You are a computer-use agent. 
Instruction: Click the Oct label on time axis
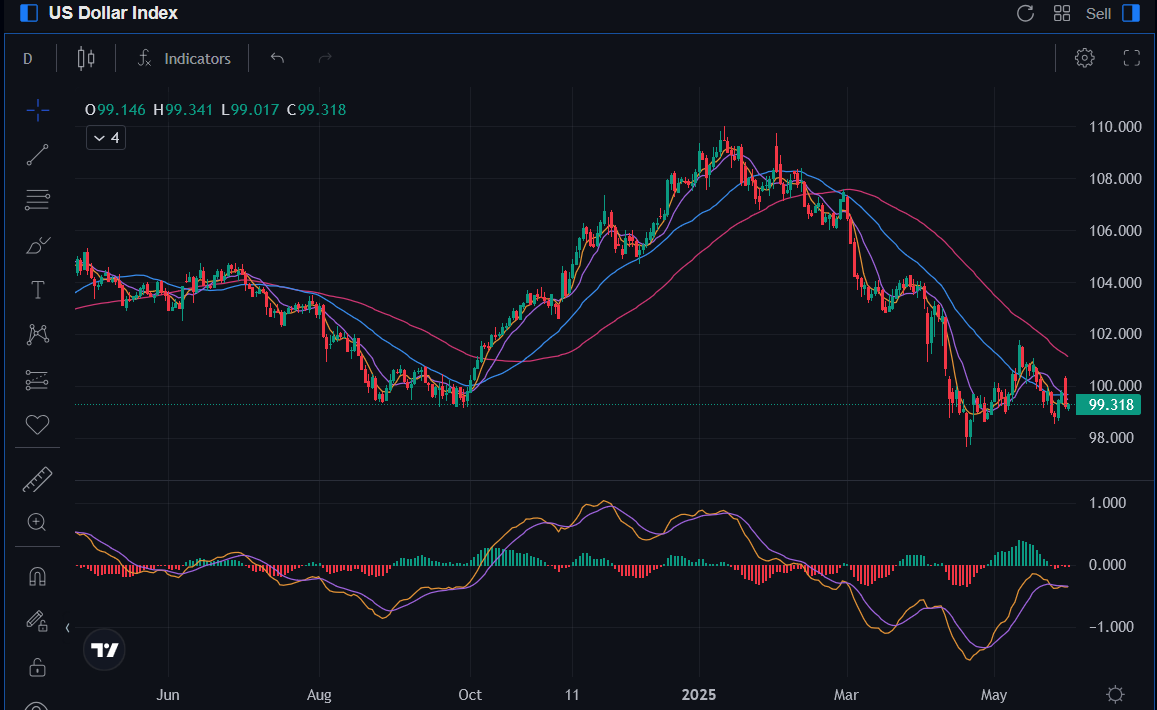(470, 695)
